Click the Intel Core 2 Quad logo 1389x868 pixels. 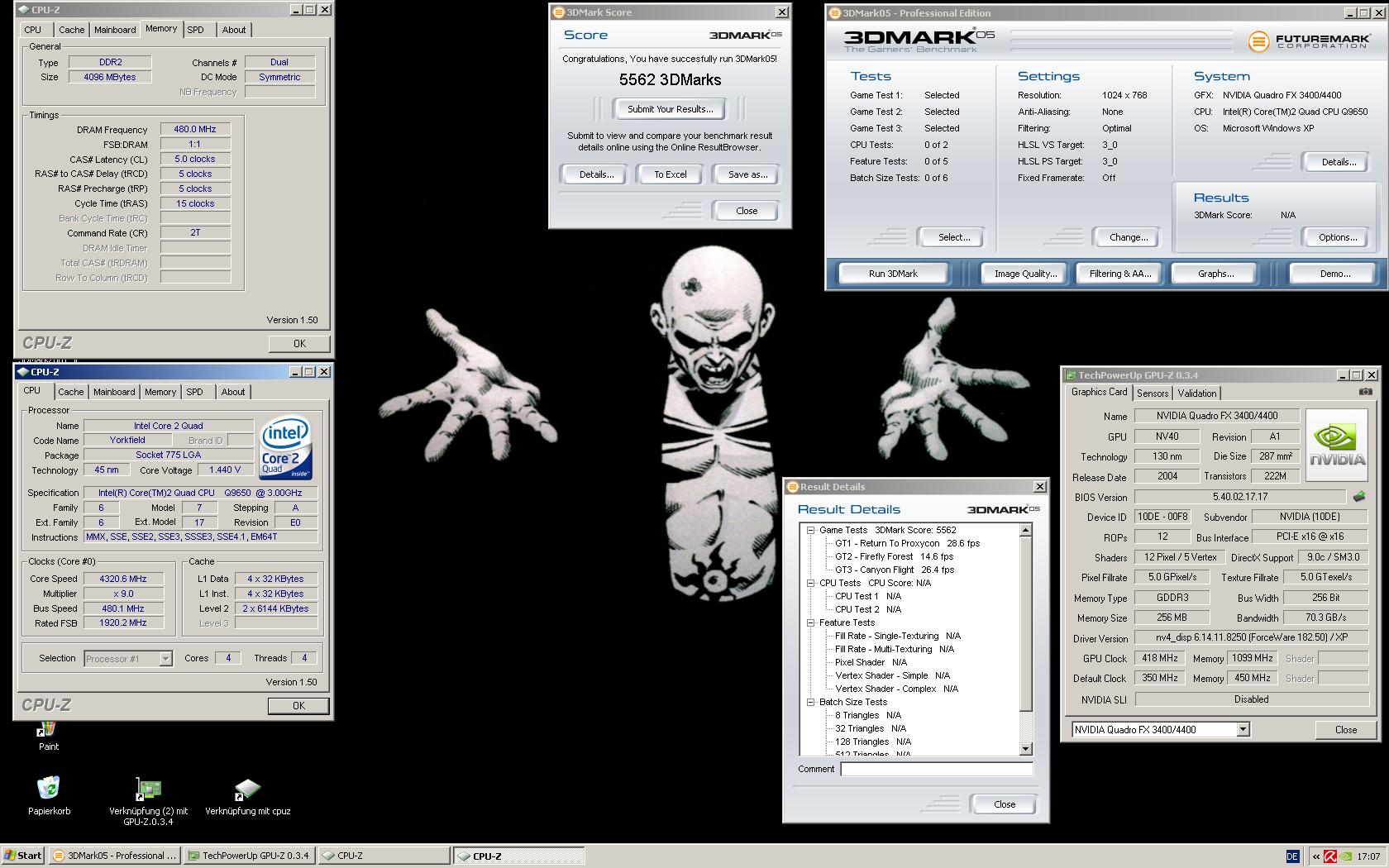pyautogui.click(x=285, y=447)
